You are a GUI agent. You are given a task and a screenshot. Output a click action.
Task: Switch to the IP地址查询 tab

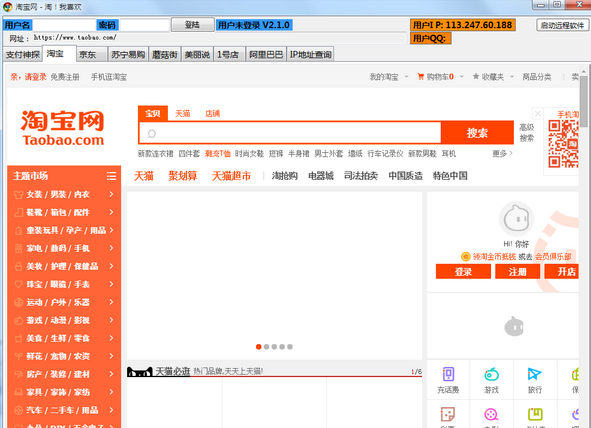click(310, 55)
